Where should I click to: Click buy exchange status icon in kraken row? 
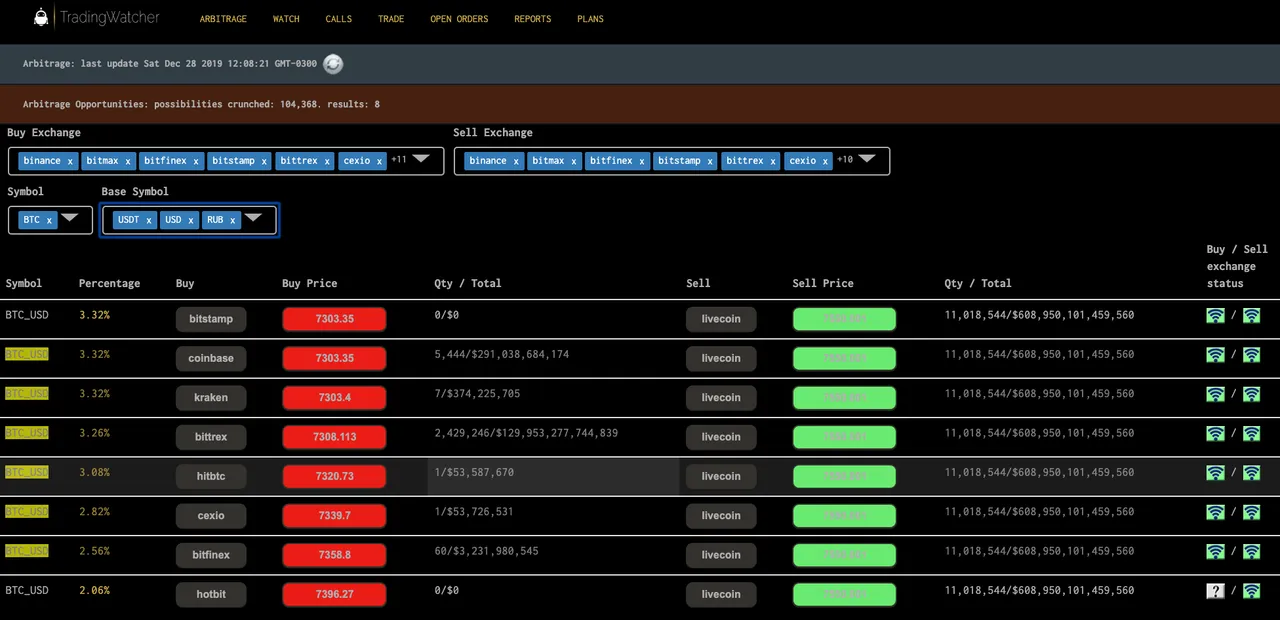[1215, 394]
